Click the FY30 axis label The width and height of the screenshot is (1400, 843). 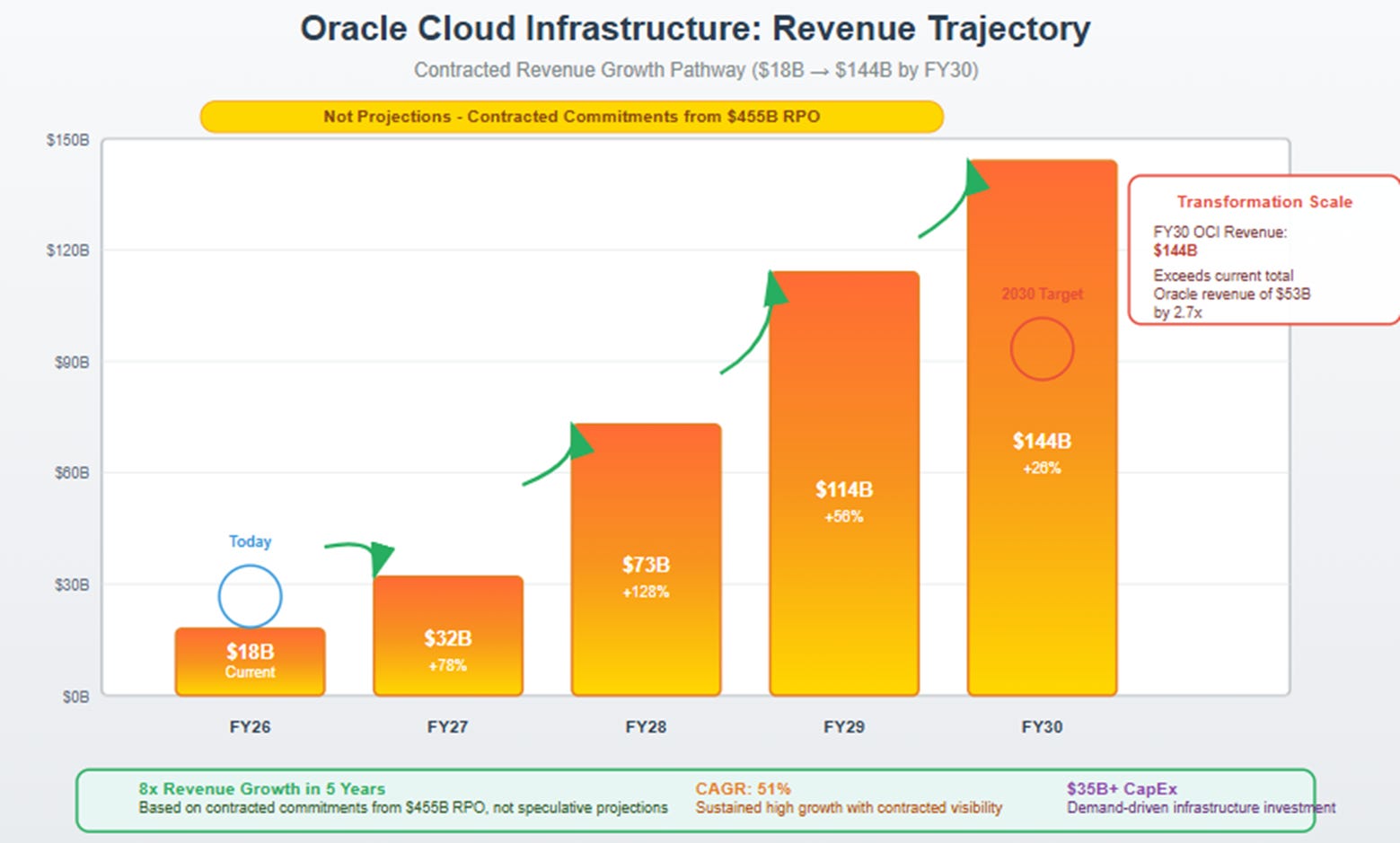coord(1042,726)
